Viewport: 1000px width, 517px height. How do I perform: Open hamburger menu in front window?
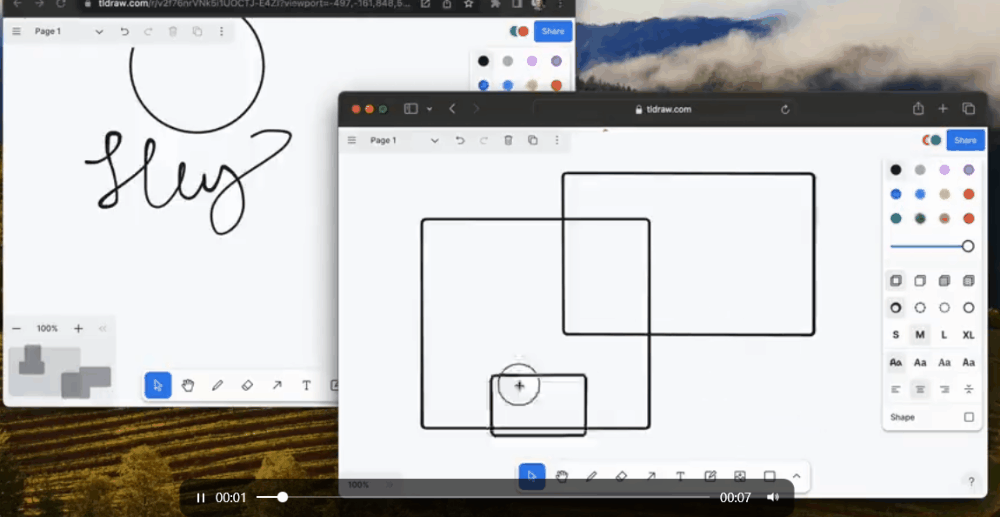click(351, 140)
